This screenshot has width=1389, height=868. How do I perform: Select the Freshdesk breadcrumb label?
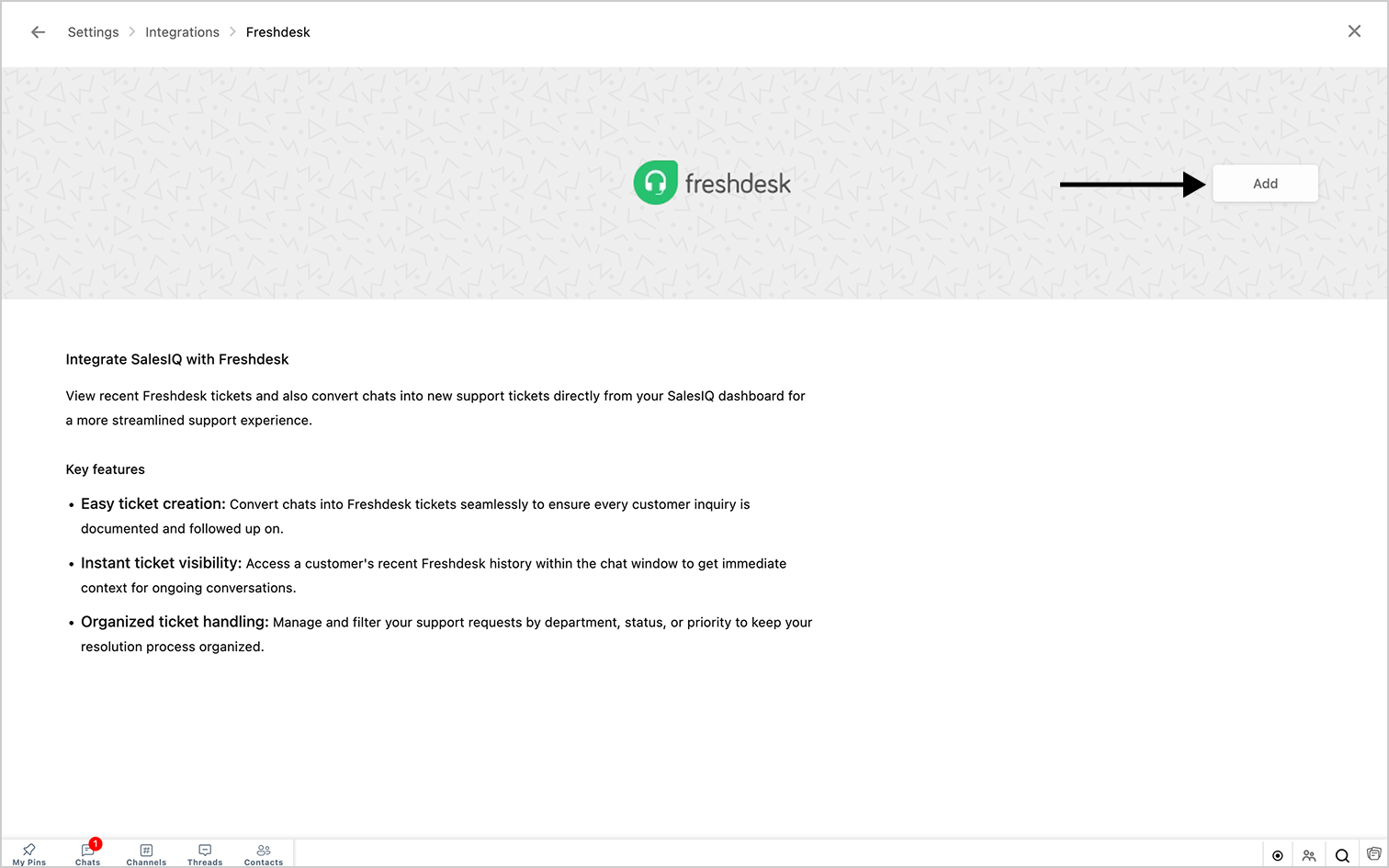277,32
